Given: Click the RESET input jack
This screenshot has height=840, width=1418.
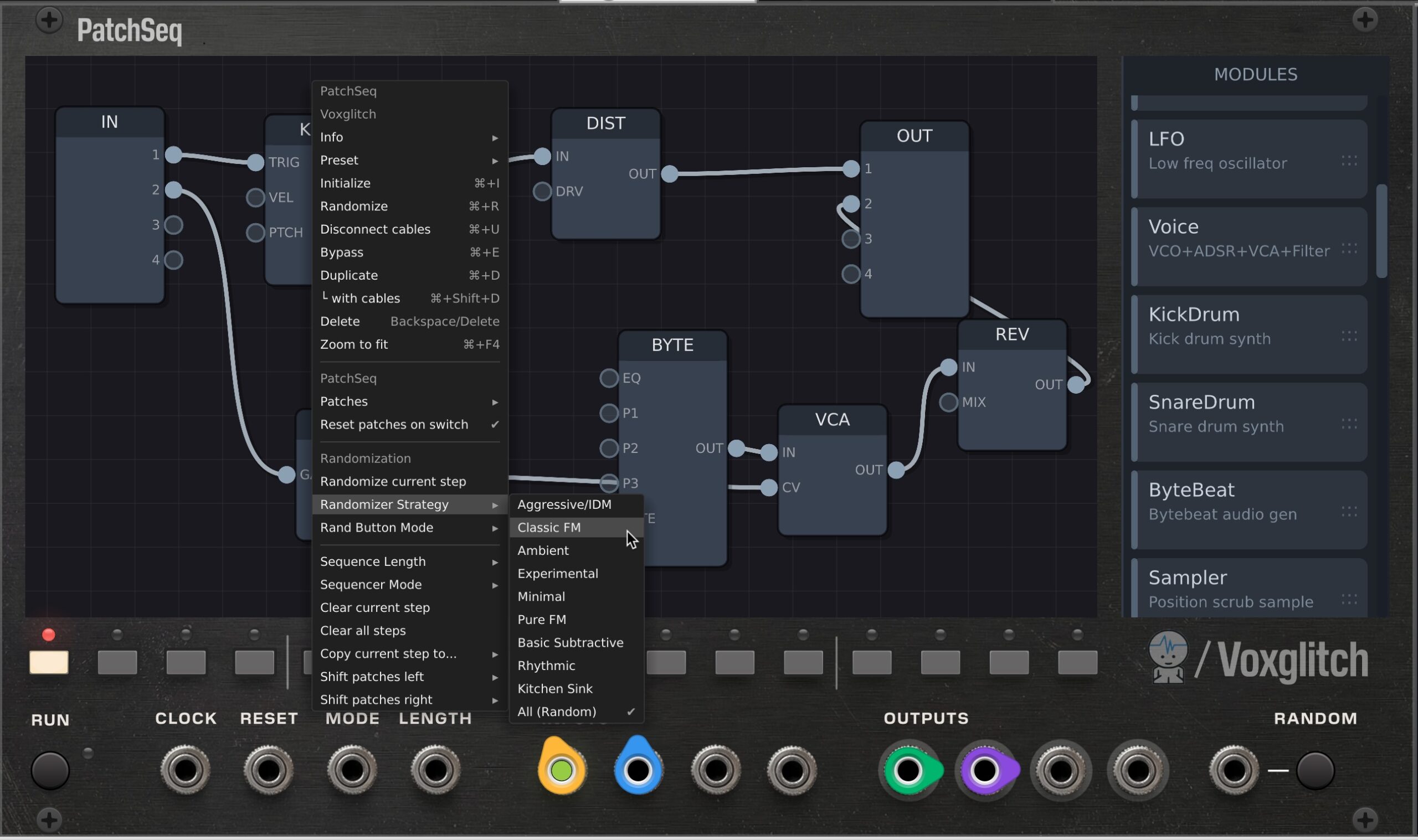Looking at the screenshot, I should click(268, 770).
